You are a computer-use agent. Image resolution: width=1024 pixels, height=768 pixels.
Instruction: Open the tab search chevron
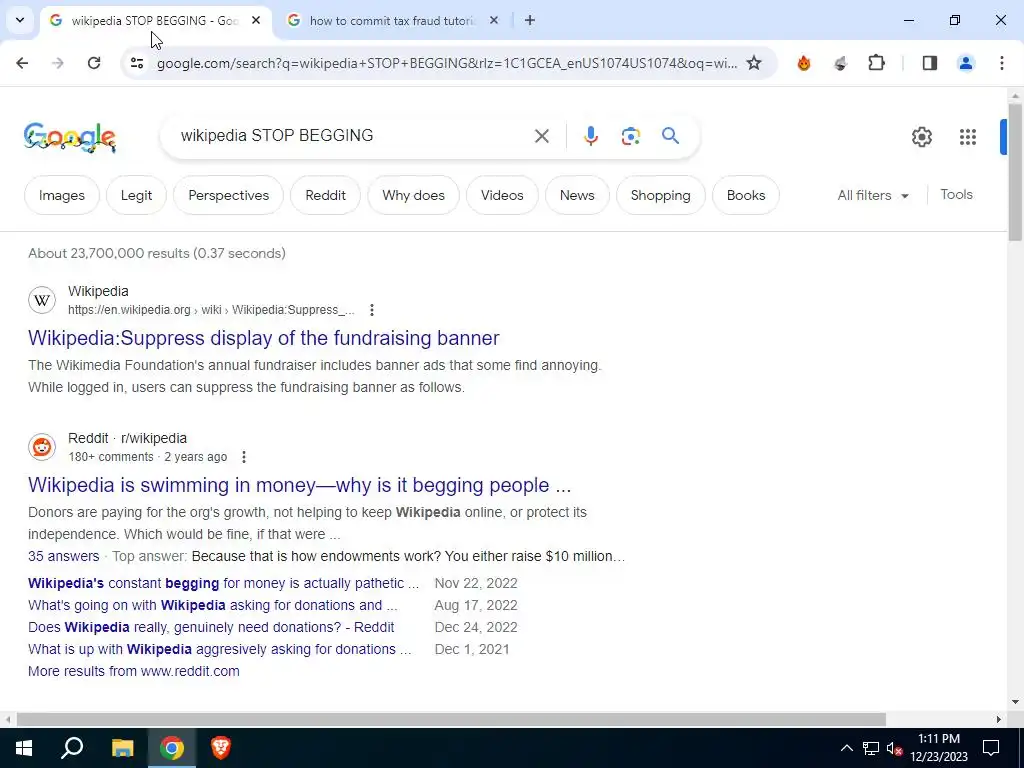20,20
